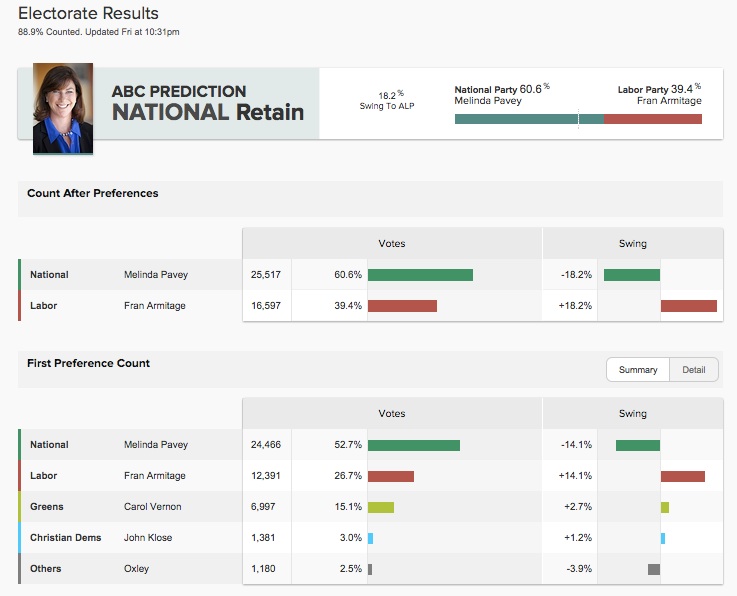Screen dimensions: 737x596
Task: Click the ABC PREDICTION heading
Action: coord(179,91)
